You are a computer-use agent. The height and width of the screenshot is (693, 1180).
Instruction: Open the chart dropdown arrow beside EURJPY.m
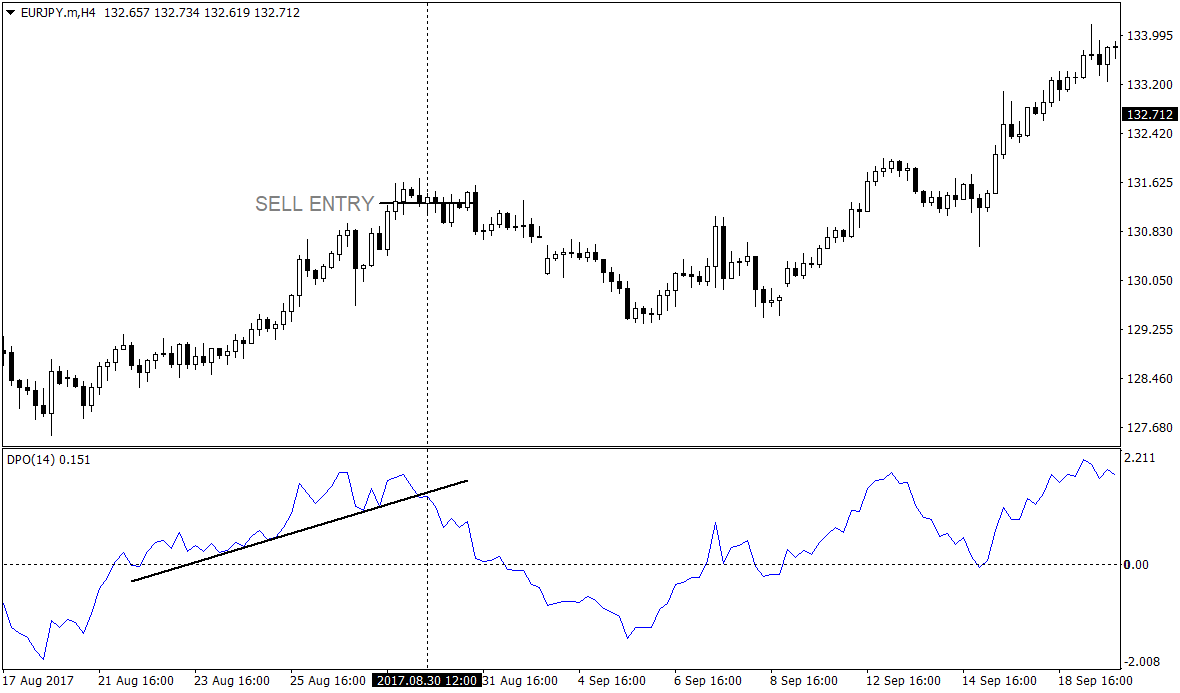[x=11, y=14]
